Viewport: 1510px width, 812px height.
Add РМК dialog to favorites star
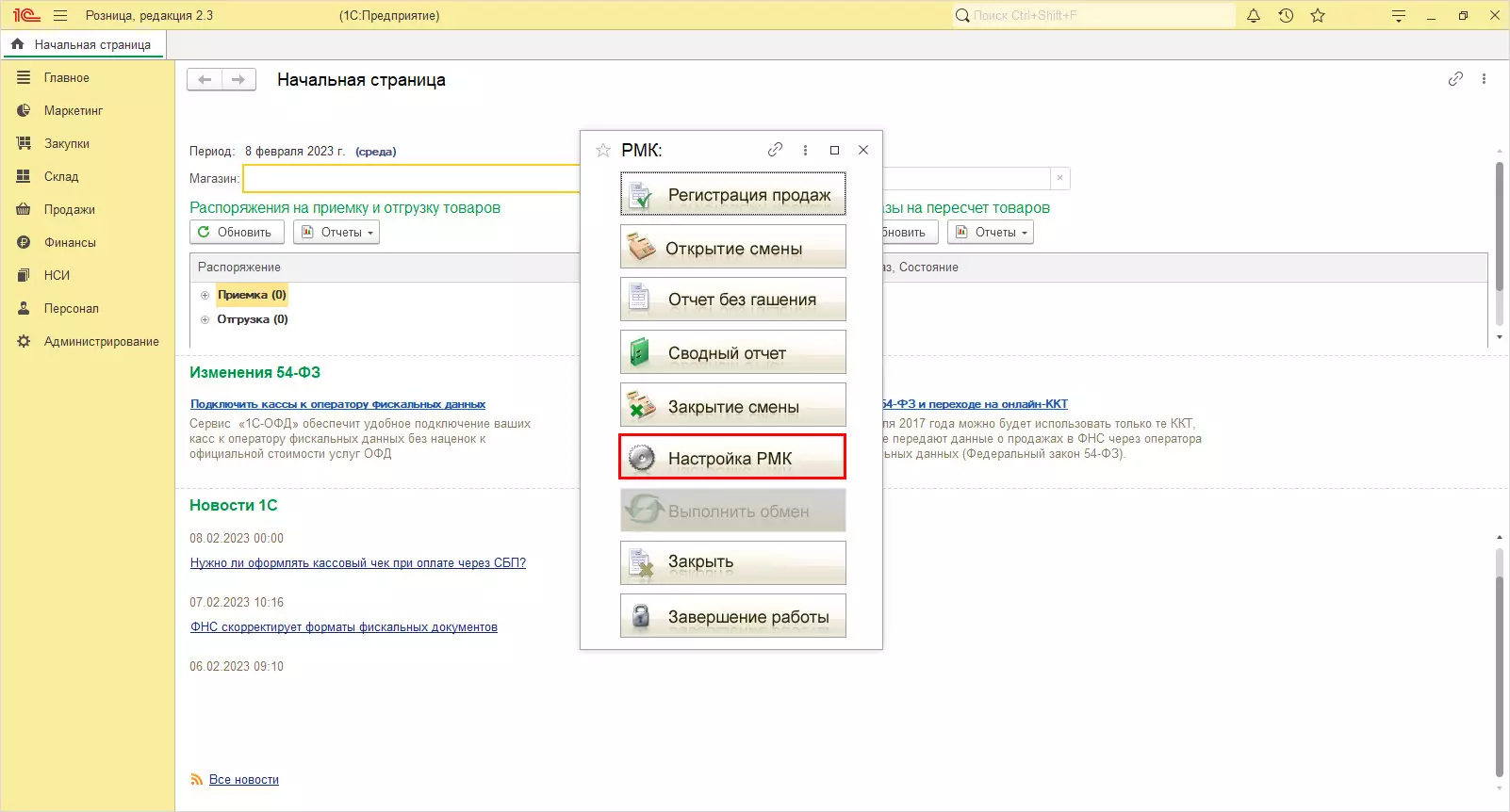pyautogui.click(x=603, y=150)
